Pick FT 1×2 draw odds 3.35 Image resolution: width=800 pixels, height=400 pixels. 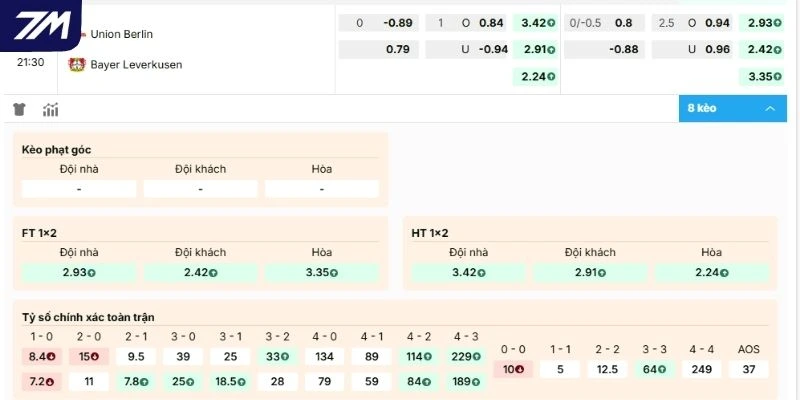click(x=321, y=272)
